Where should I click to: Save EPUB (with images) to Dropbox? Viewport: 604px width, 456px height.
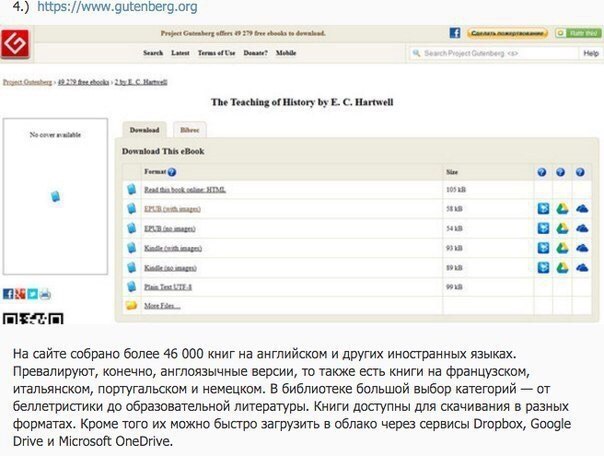543,208
